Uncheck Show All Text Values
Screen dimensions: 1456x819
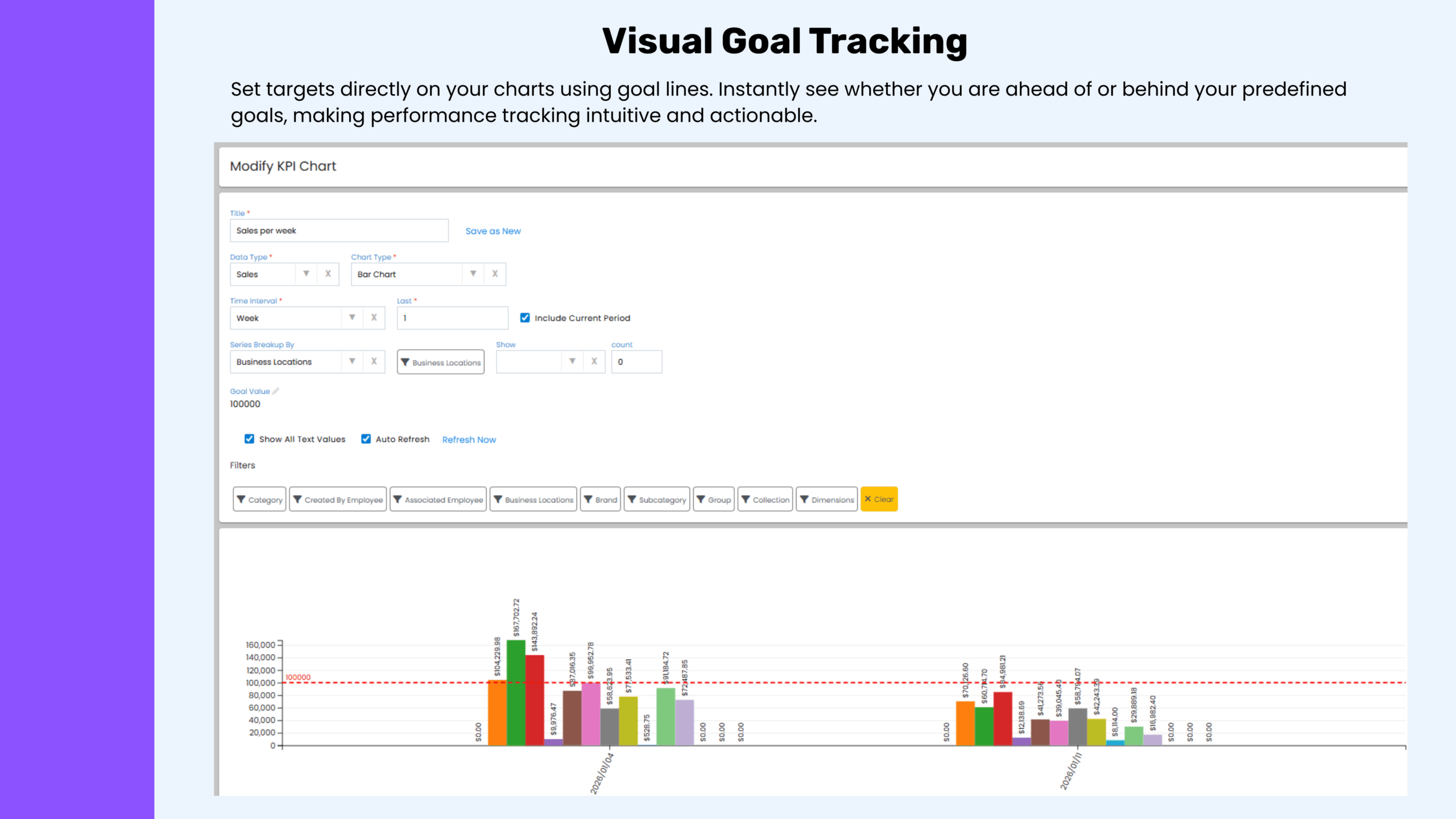click(x=249, y=439)
